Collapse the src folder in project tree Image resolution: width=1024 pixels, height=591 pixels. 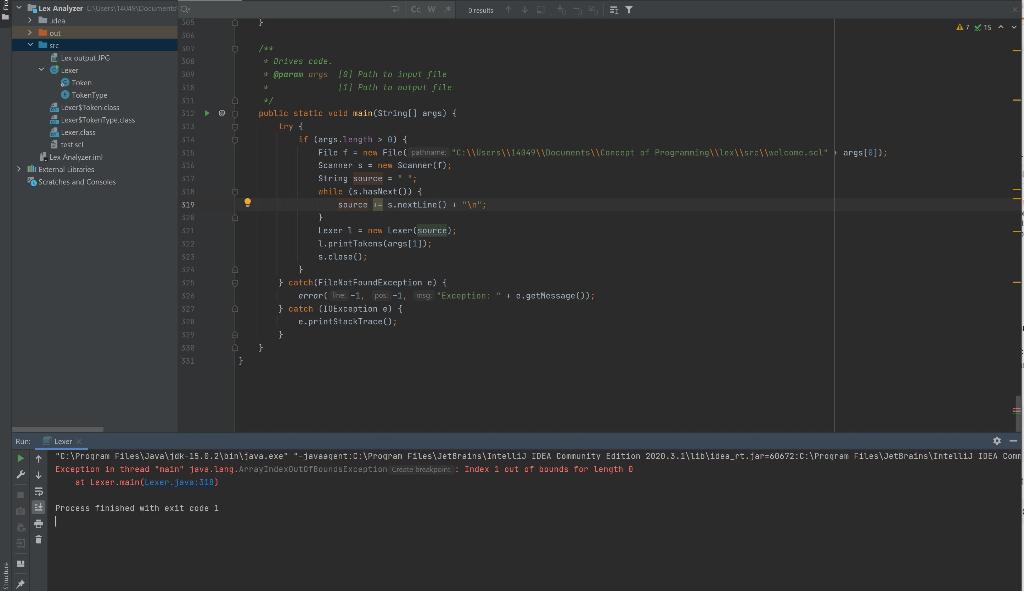pos(30,45)
